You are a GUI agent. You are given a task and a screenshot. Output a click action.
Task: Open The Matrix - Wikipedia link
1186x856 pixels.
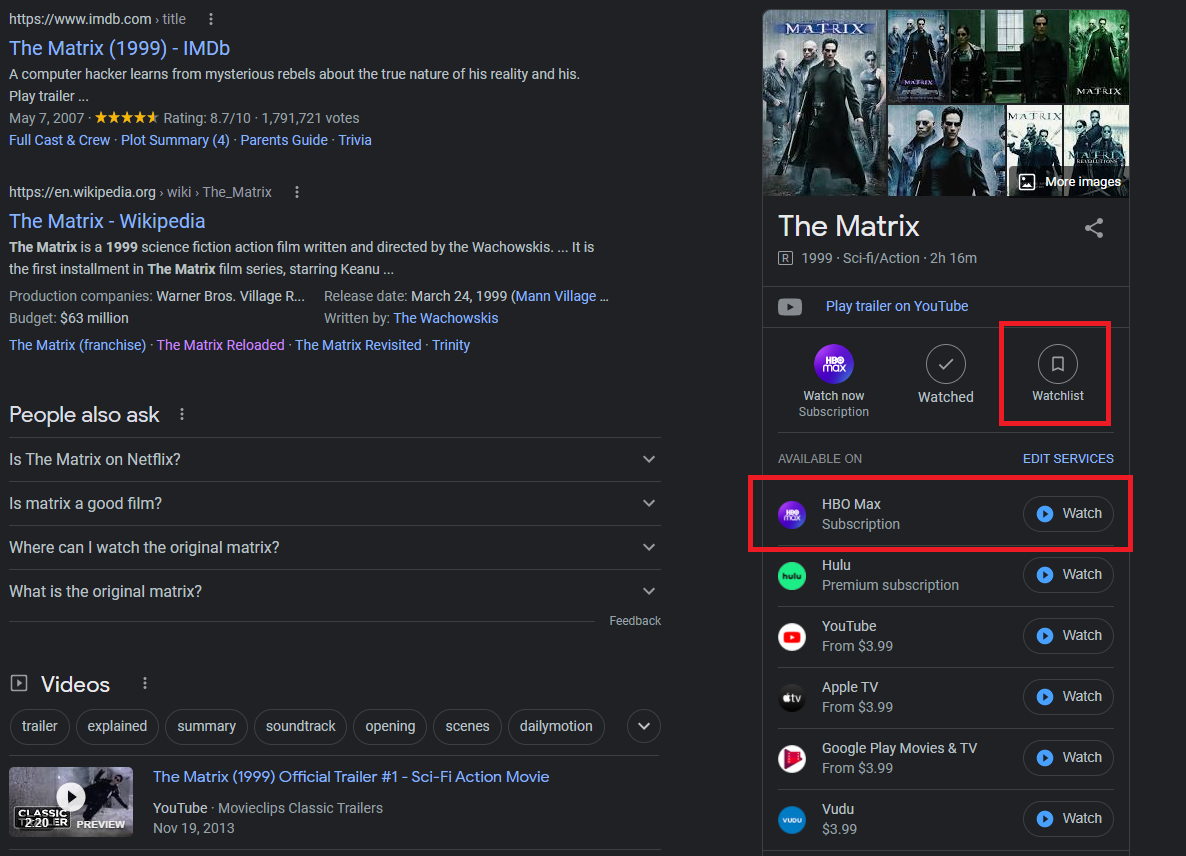(107, 222)
